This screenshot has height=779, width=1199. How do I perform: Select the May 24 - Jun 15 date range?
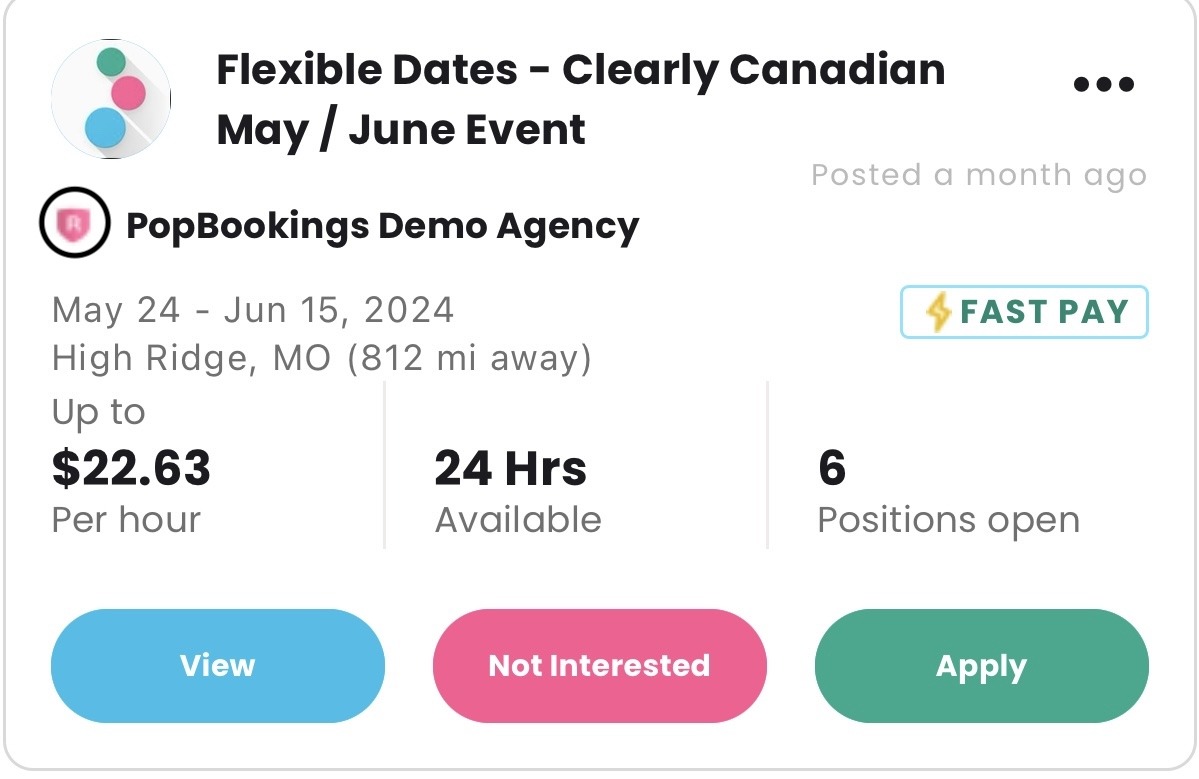(x=253, y=310)
